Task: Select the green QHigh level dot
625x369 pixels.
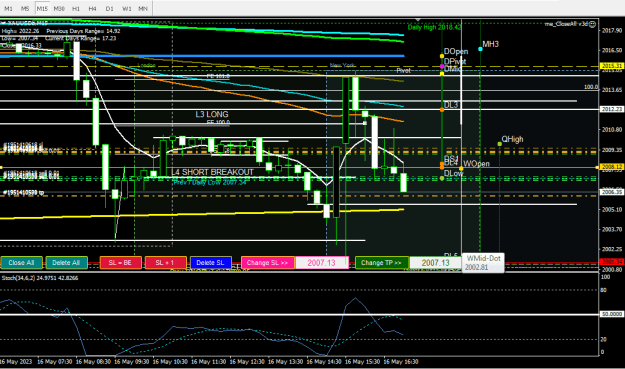Action: coord(500,144)
